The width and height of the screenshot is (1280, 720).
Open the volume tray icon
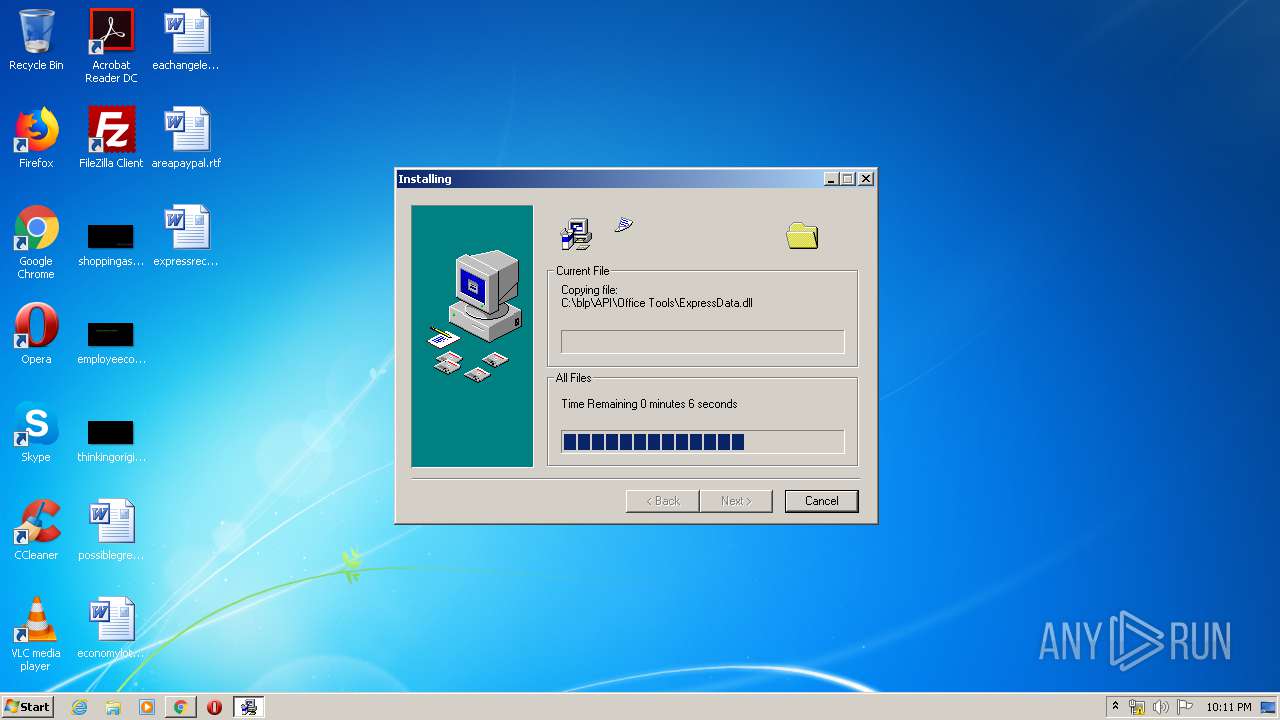pos(1161,707)
